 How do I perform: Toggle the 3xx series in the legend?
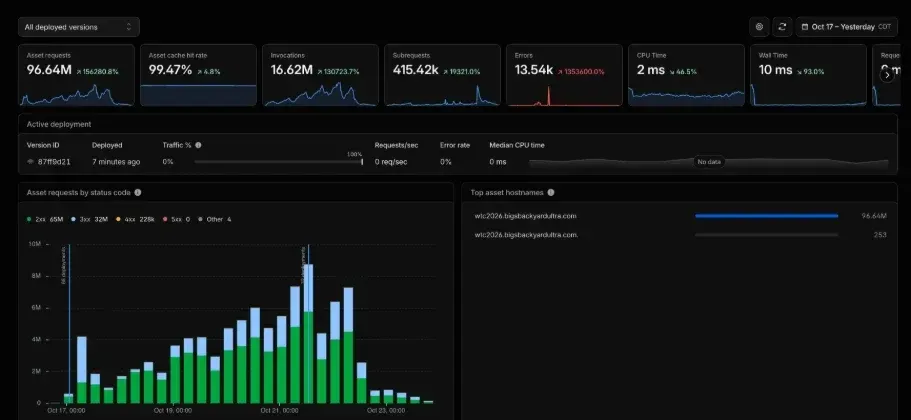tap(88, 220)
